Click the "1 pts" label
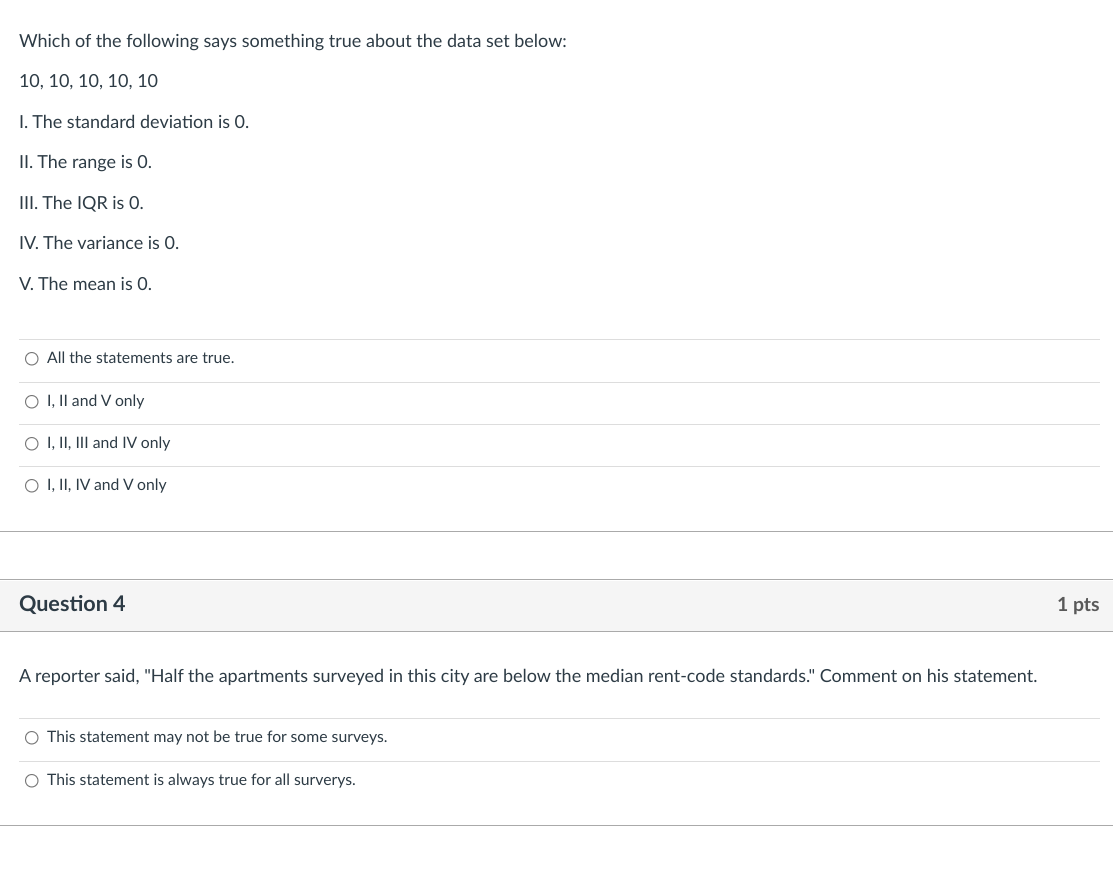Viewport: 1113px width, 870px height. [x=1078, y=605]
